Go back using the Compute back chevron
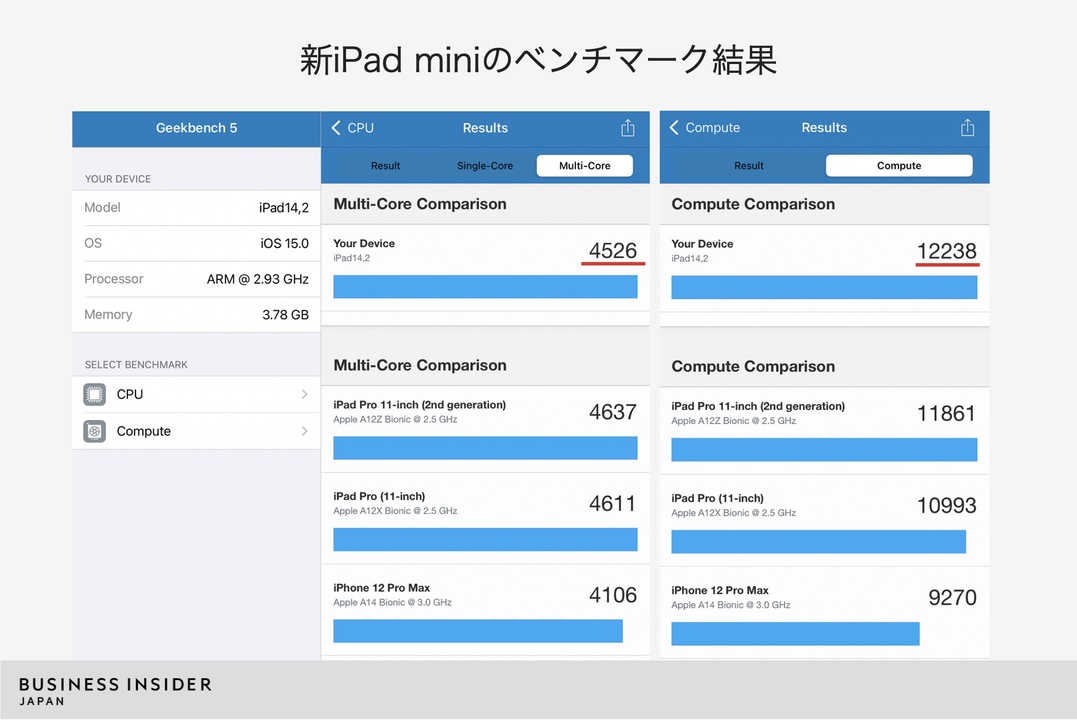This screenshot has height=720, width=1077. pos(674,128)
